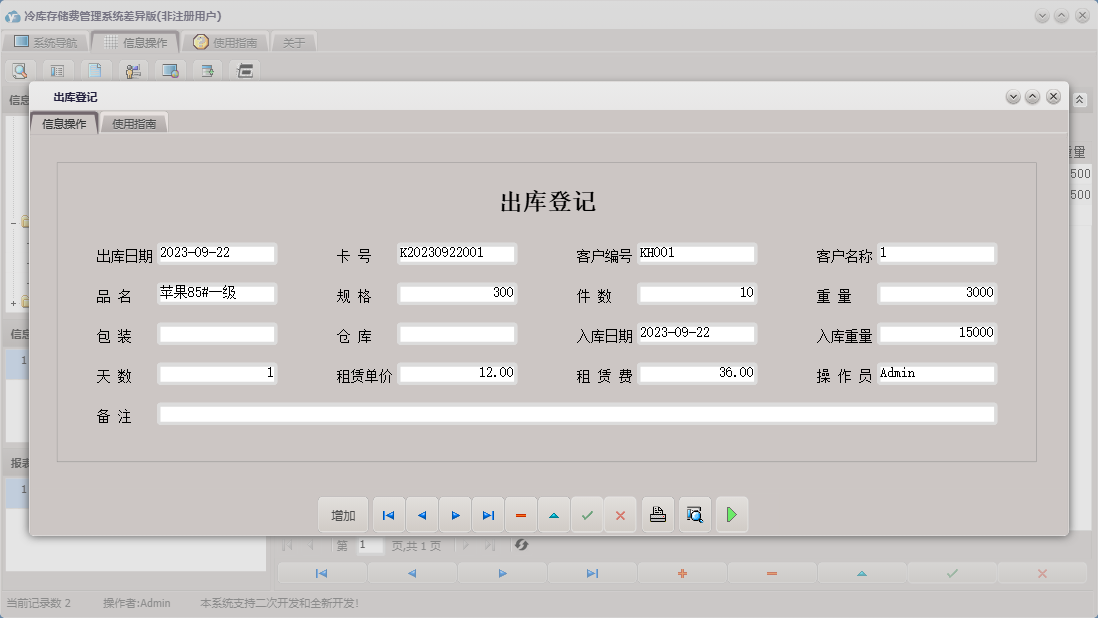This screenshot has height=618, width=1098.
Task: Print the current outbound record
Action: click(657, 514)
